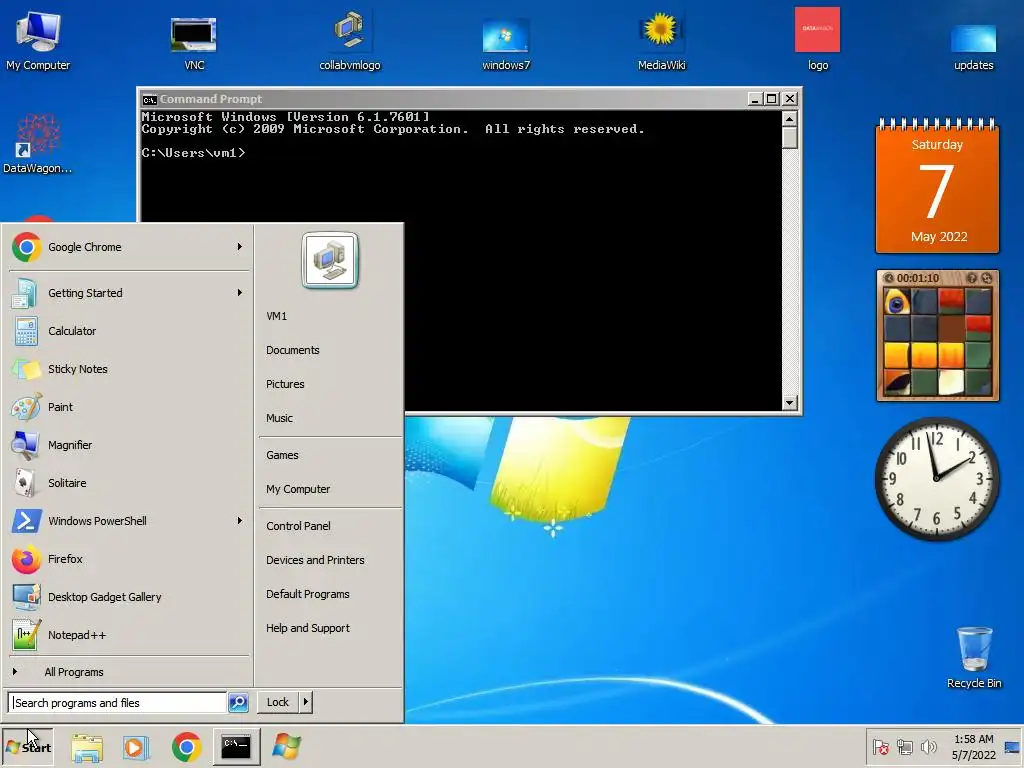1024x768 pixels.
Task: Open the VNC desktop shortcut
Action: click(194, 40)
